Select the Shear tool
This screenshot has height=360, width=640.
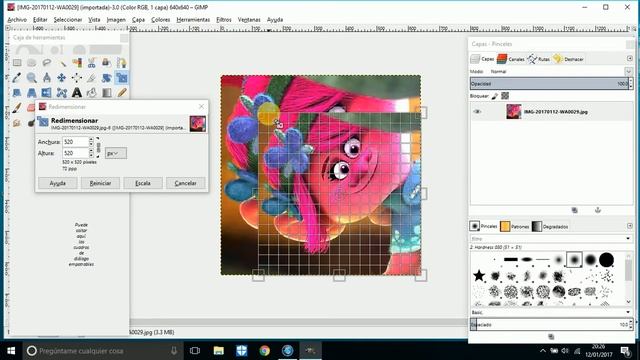(x=17, y=93)
